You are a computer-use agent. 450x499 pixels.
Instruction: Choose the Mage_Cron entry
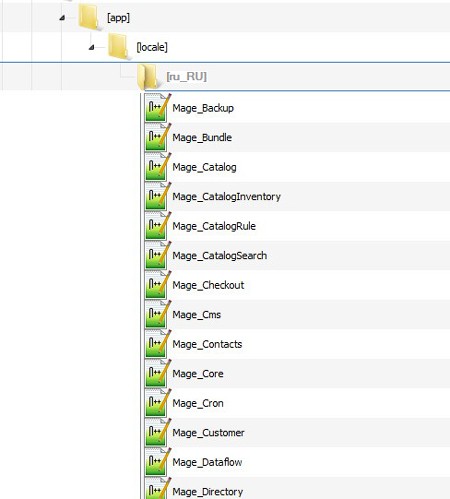(198, 403)
